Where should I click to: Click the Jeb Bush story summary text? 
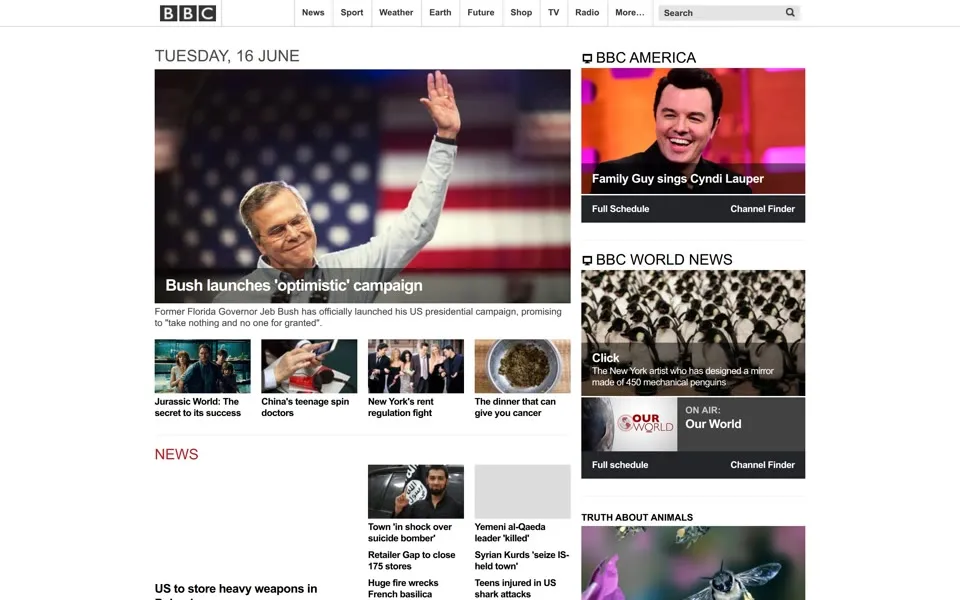358,317
